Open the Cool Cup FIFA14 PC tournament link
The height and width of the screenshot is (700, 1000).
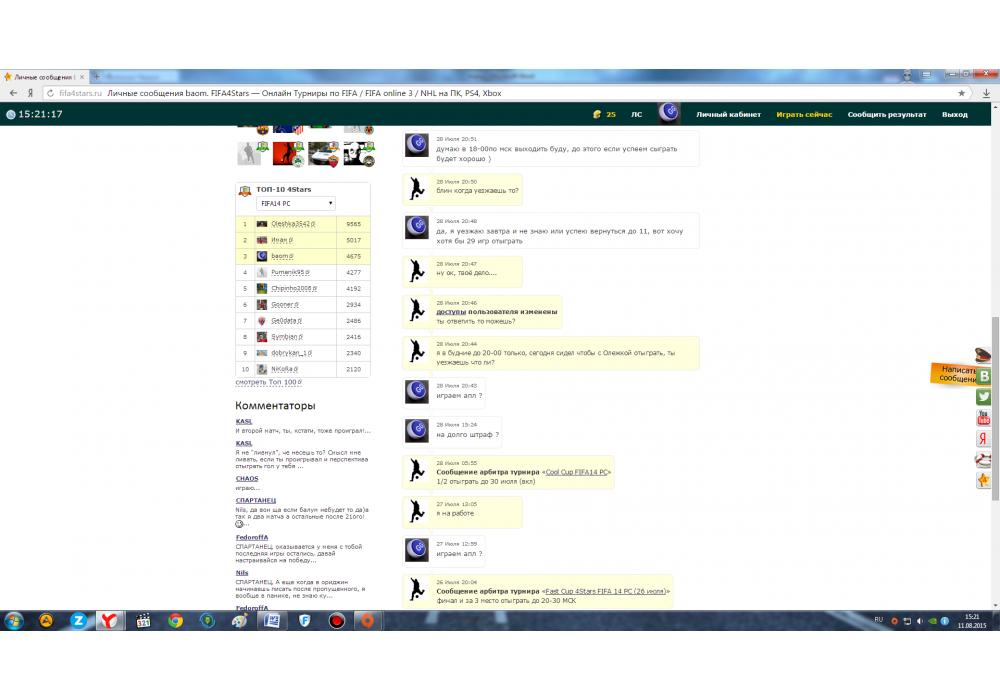point(577,472)
